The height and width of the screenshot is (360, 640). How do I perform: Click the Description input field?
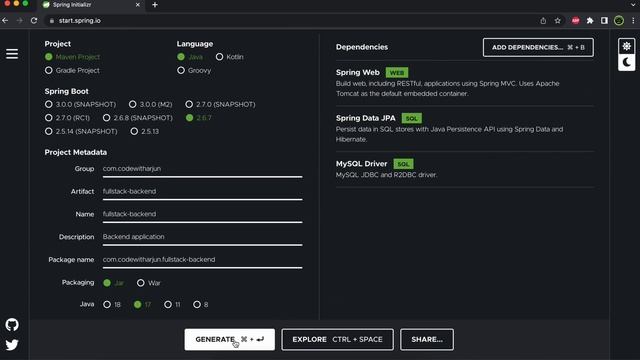click(x=202, y=237)
